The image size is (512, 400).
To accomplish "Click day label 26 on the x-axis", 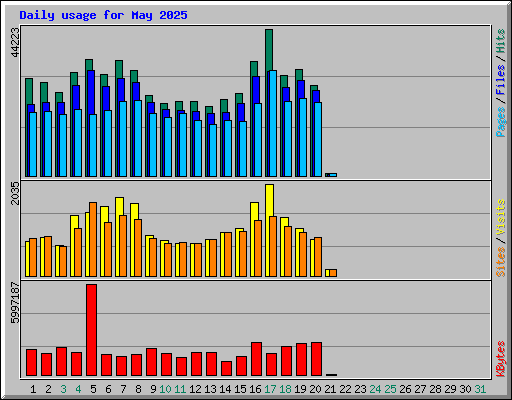I will click(405, 389).
